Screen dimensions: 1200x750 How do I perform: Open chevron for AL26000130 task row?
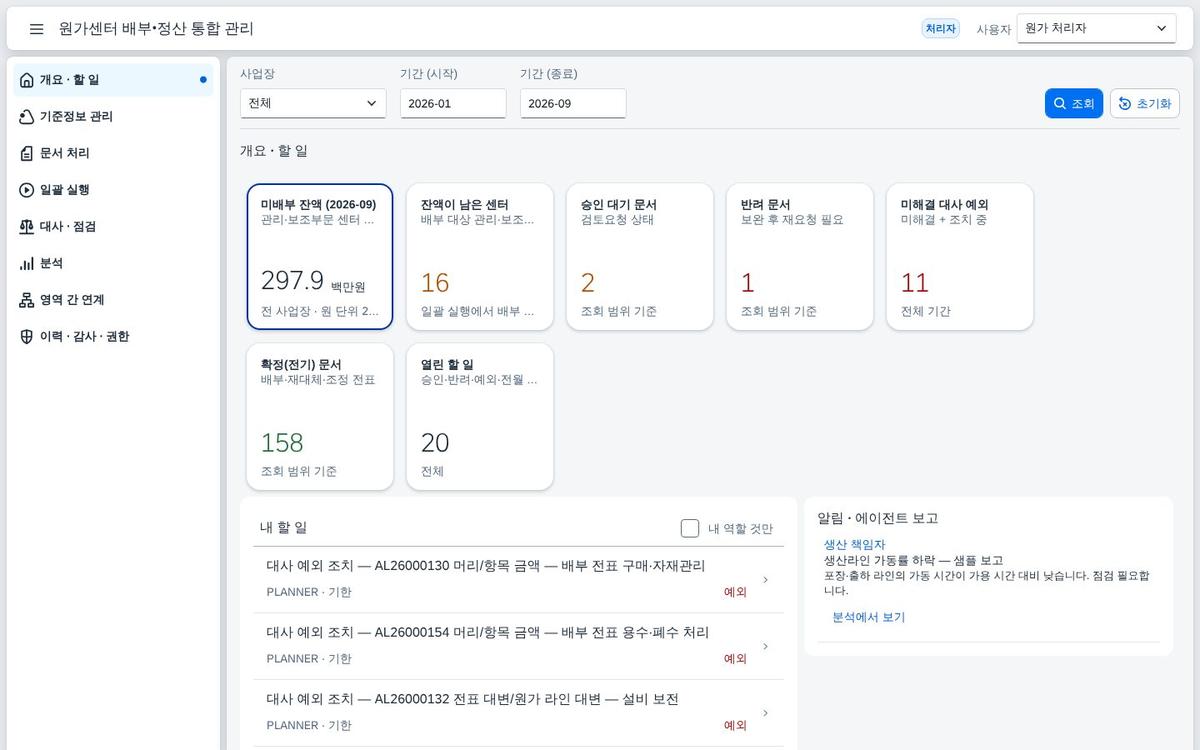click(x=766, y=579)
